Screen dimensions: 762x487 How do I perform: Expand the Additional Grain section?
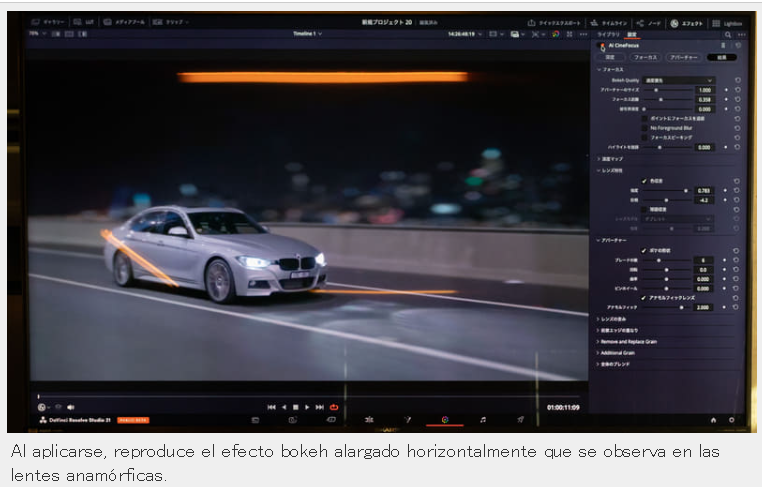click(616, 353)
